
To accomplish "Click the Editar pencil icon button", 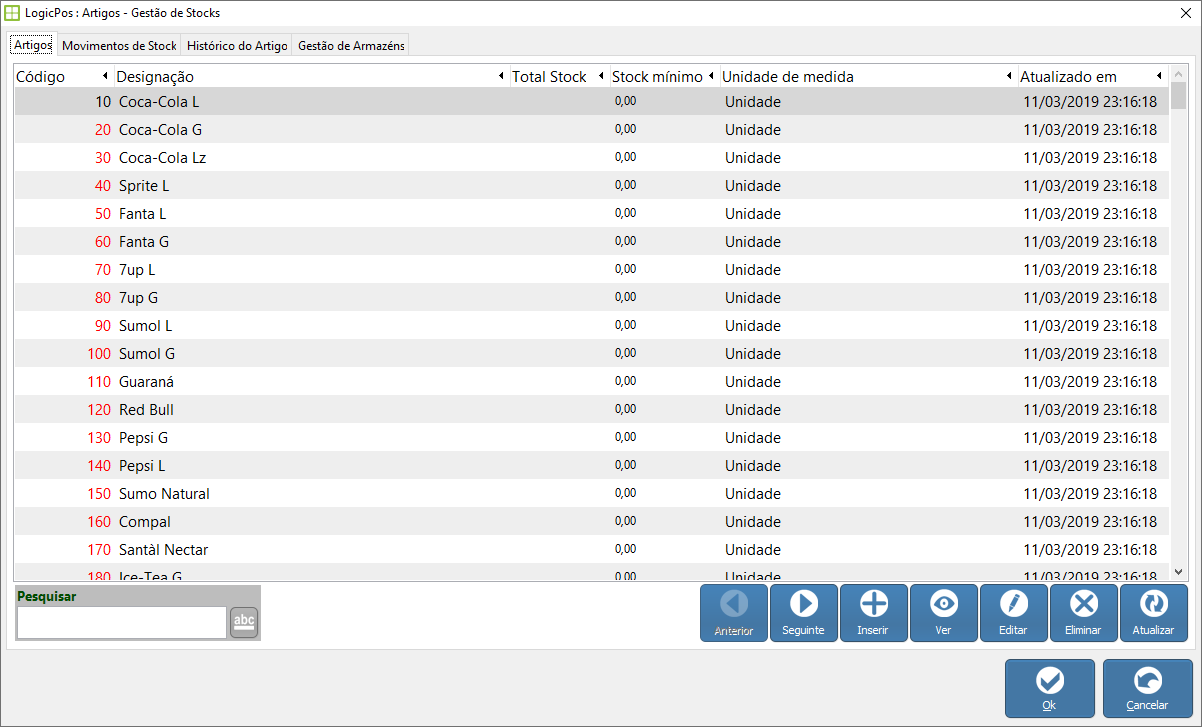I will coord(1014,604).
